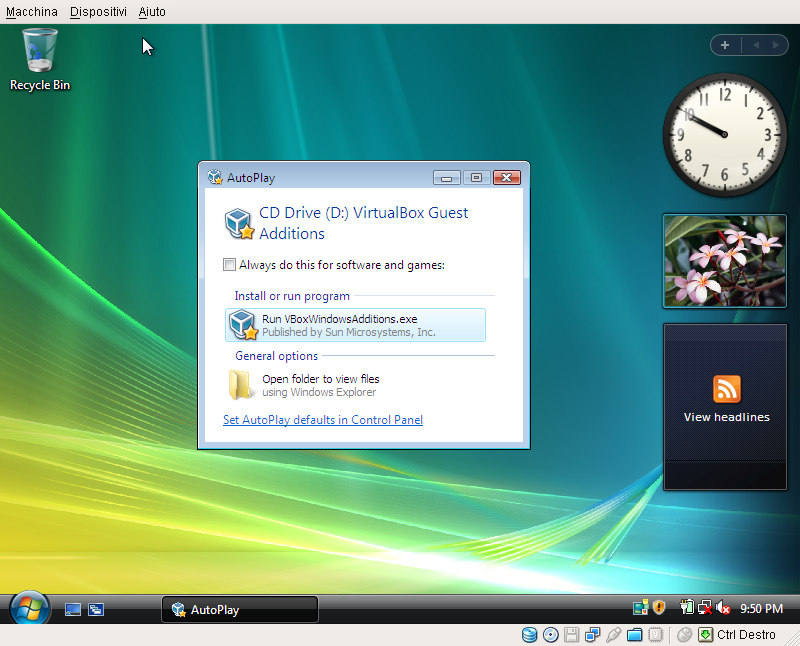Viewport: 800px width, 646px height.
Task: Open the Macchina menu
Action: click(x=32, y=12)
